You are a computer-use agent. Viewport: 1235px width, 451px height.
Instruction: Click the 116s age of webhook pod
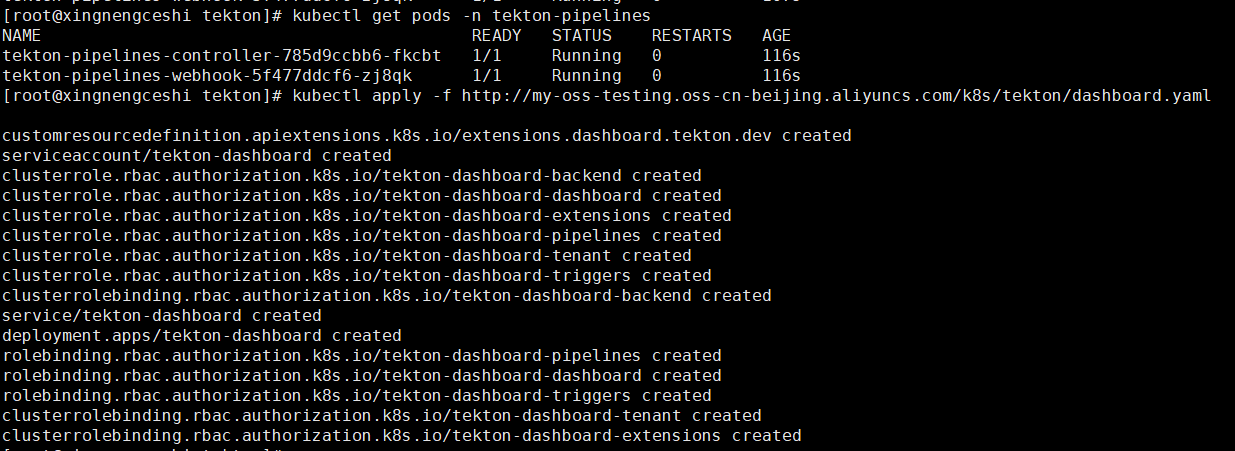[782, 76]
